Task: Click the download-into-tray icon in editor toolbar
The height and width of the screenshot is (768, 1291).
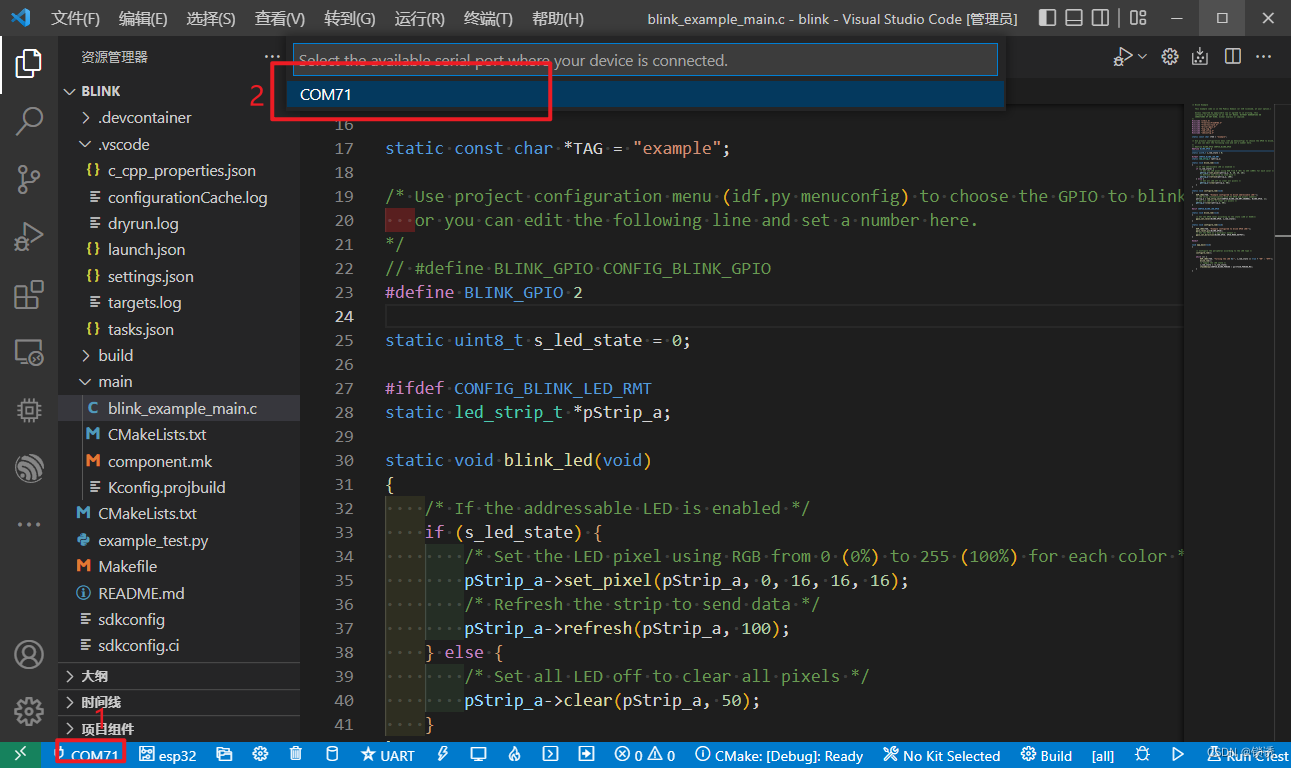Action: (x=1201, y=57)
